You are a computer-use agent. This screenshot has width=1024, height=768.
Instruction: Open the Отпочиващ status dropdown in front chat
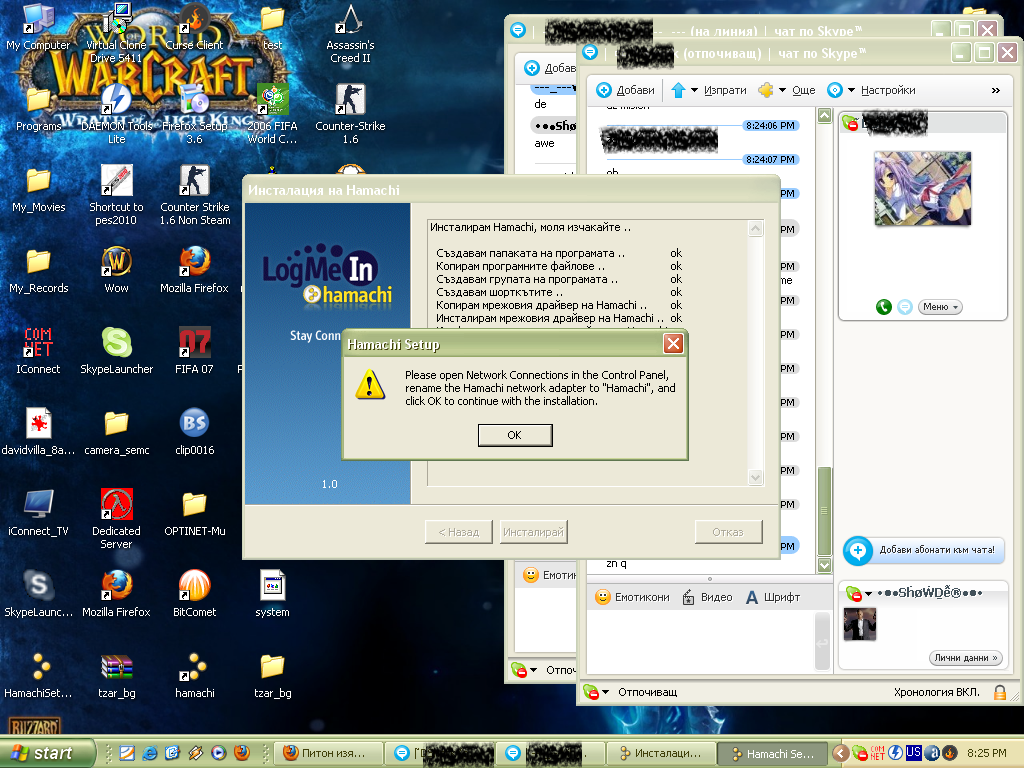coord(605,692)
